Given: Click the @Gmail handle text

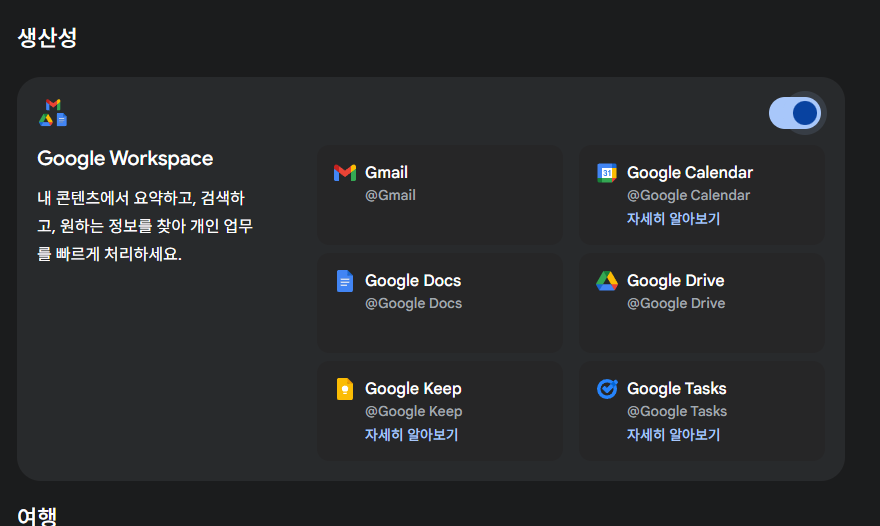Looking at the screenshot, I should click(390, 195).
